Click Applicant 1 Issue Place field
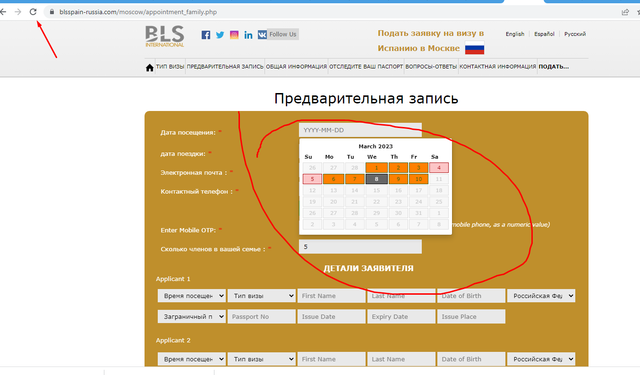The image size is (640, 375). (x=471, y=317)
